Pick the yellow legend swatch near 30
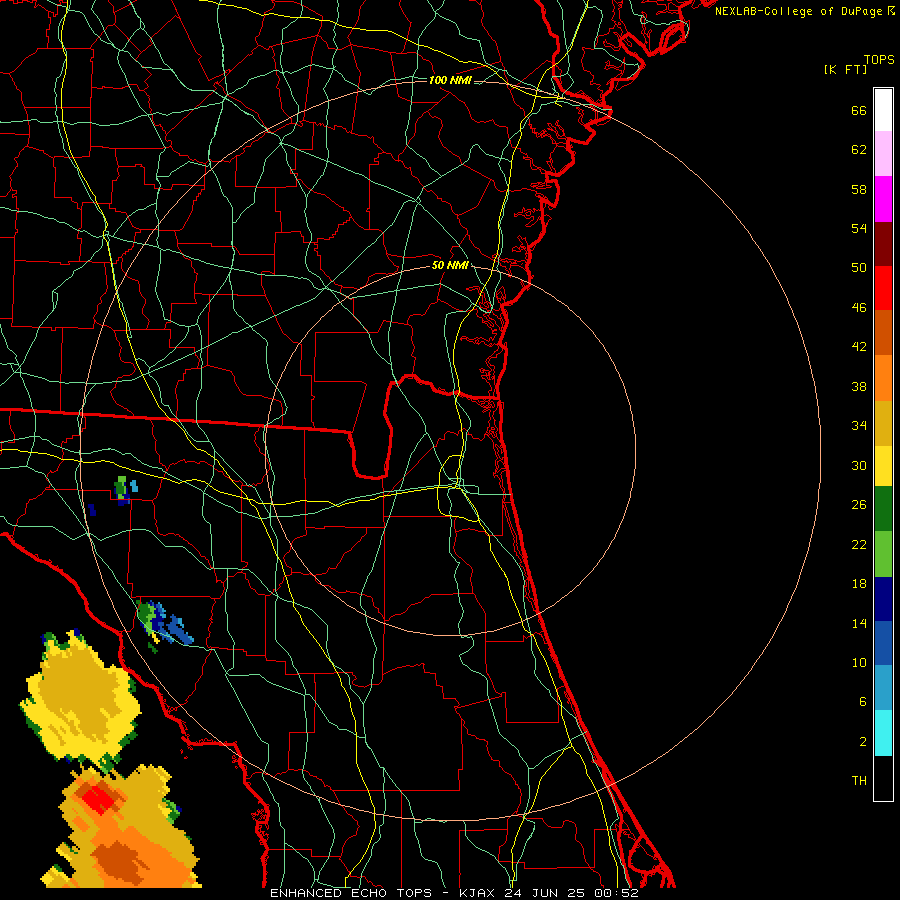Viewport: 900px width, 900px height. [883, 466]
